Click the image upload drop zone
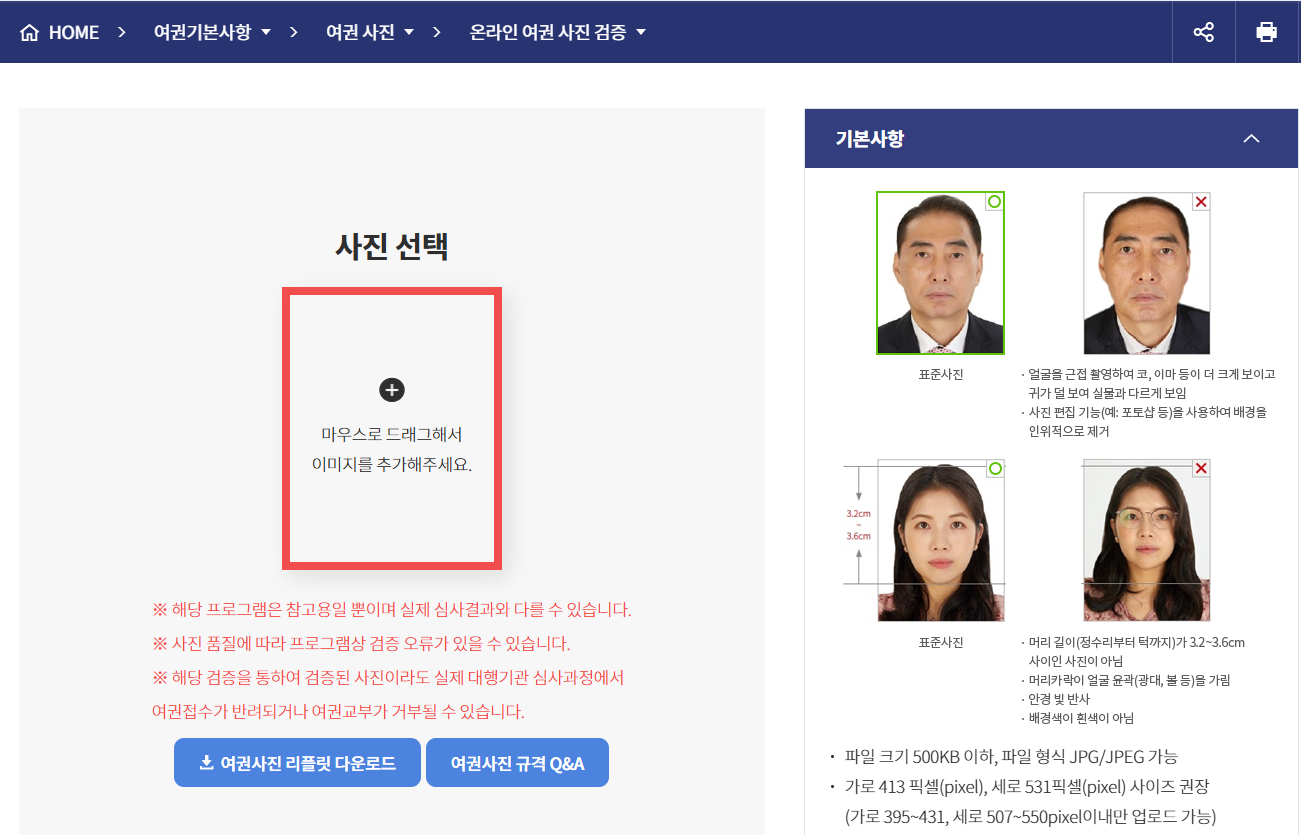 392,429
